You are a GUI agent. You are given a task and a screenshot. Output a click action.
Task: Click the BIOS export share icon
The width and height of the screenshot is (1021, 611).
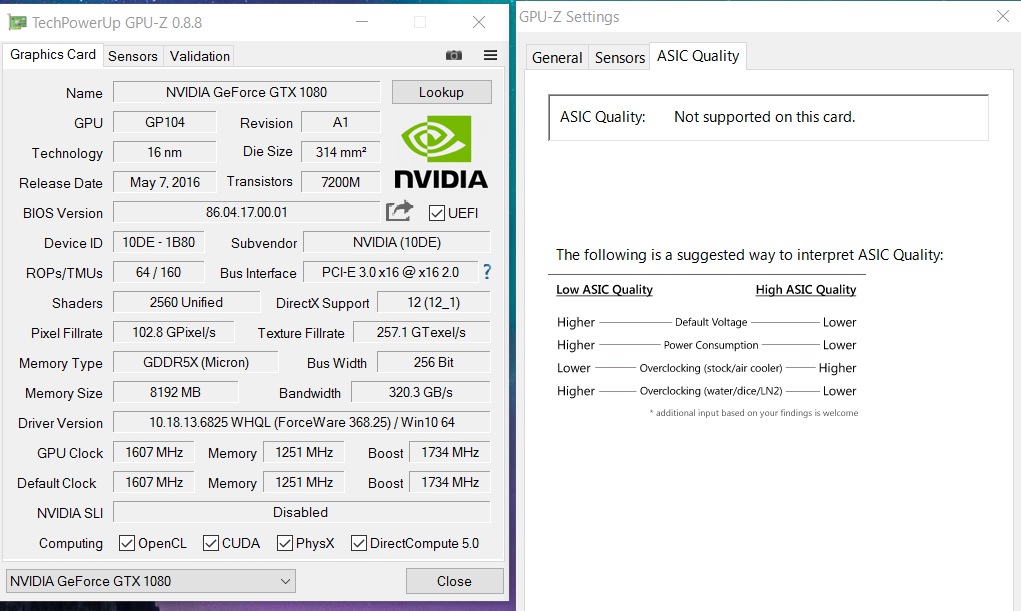point(399,211)
